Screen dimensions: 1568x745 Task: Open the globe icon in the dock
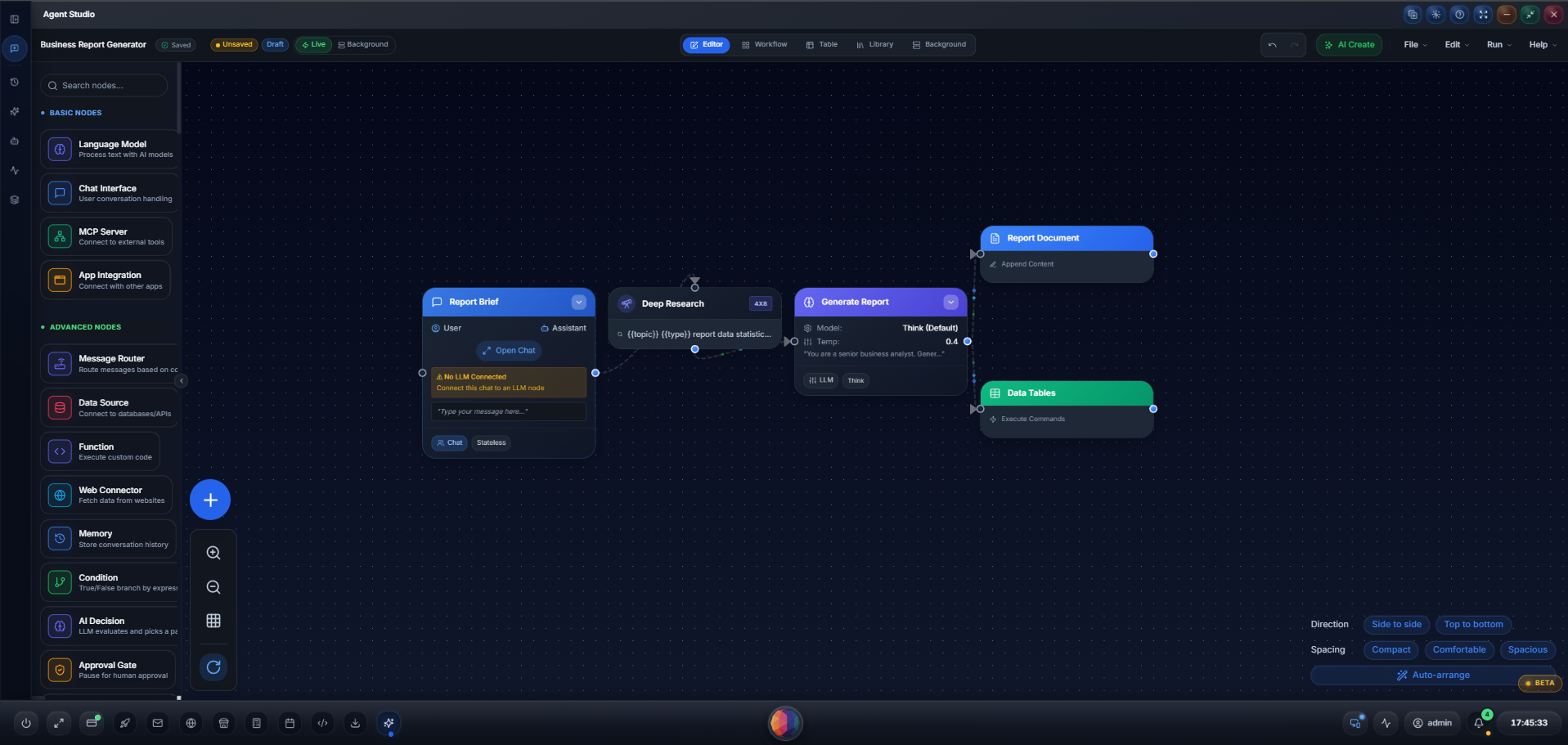(191, 723)
